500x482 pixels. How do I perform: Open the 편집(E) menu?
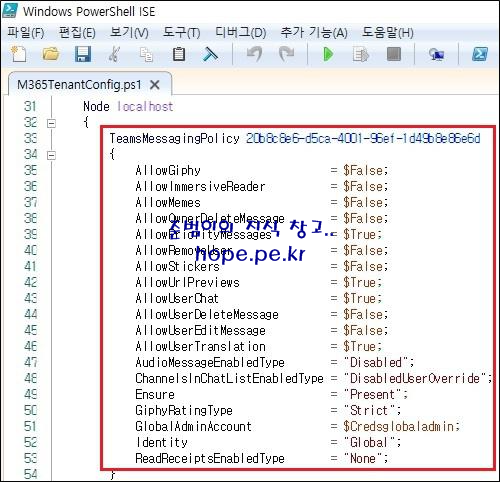pos(77,32)
